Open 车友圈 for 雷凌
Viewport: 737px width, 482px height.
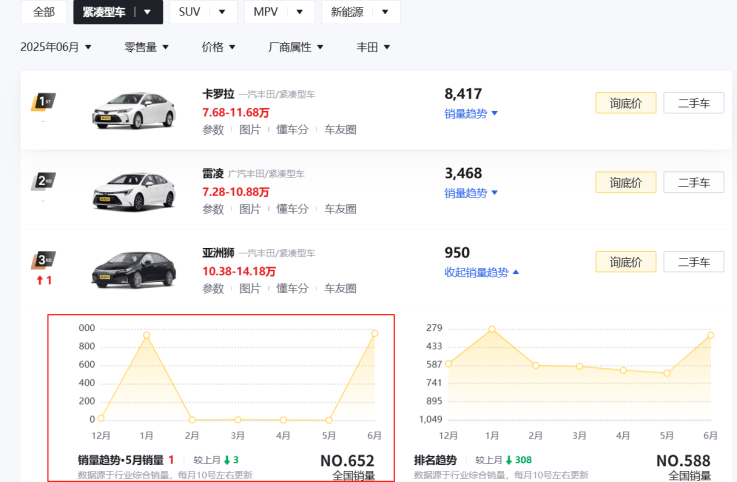tap(340, 209)
